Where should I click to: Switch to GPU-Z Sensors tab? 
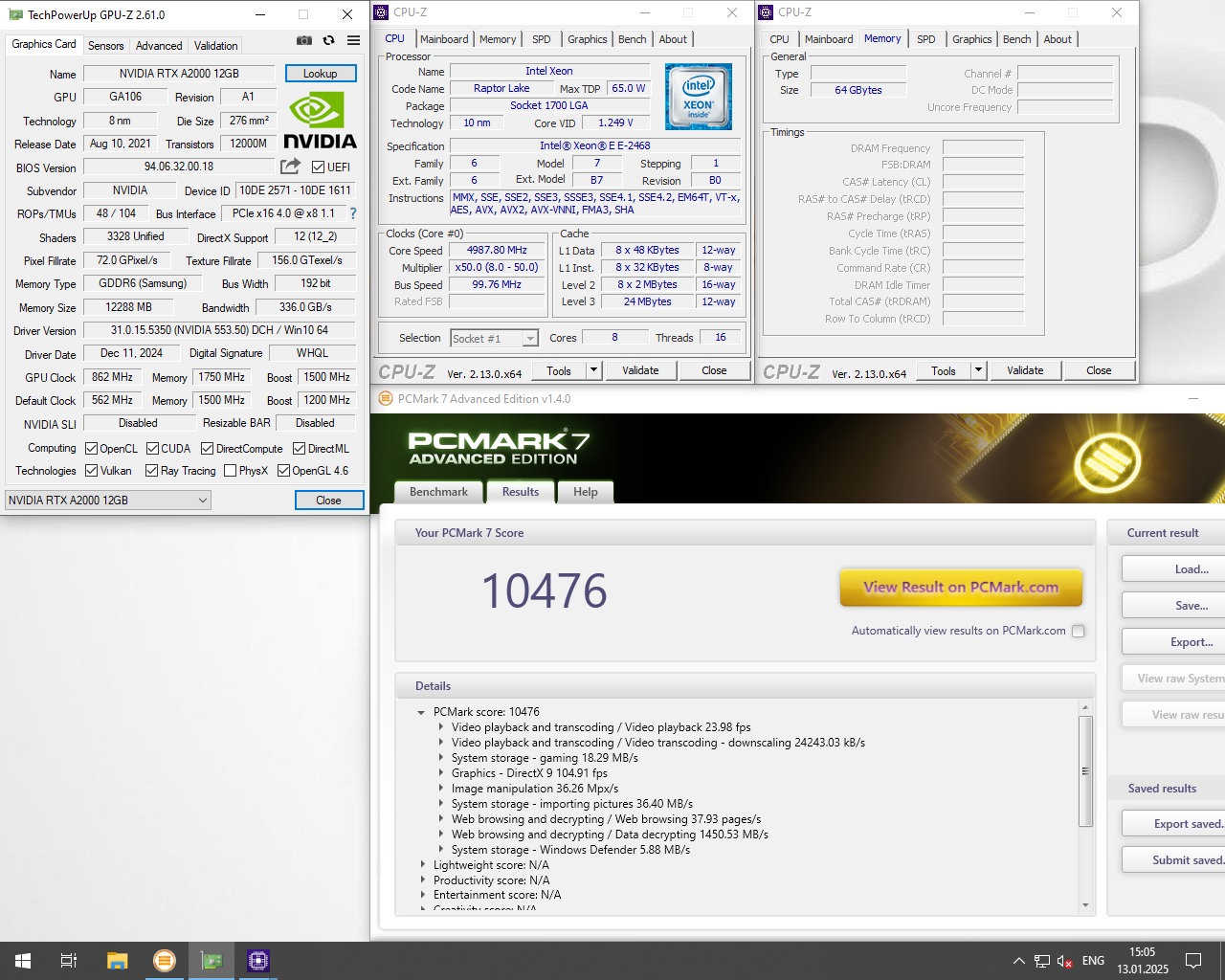tap(105, 45)
